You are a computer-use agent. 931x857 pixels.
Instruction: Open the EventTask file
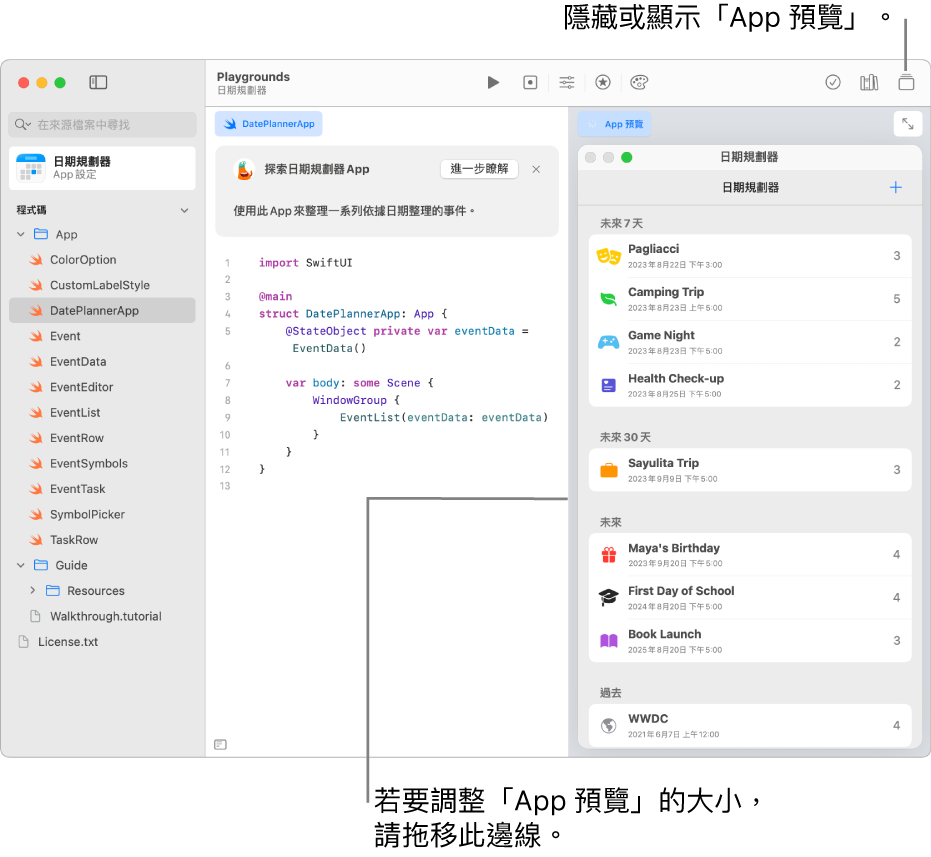(102, 489)
